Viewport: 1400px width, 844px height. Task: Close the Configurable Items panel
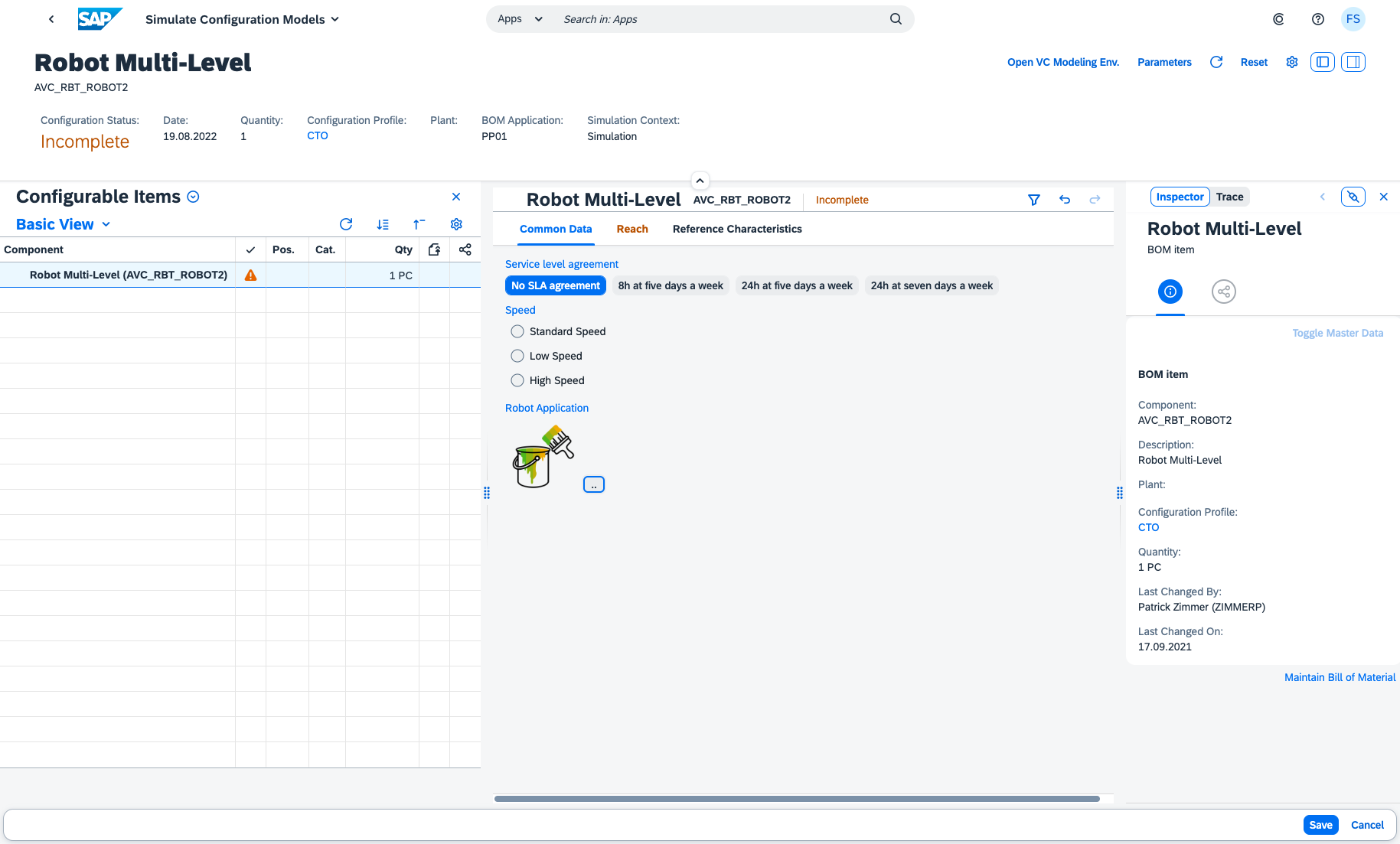point(456,197)
